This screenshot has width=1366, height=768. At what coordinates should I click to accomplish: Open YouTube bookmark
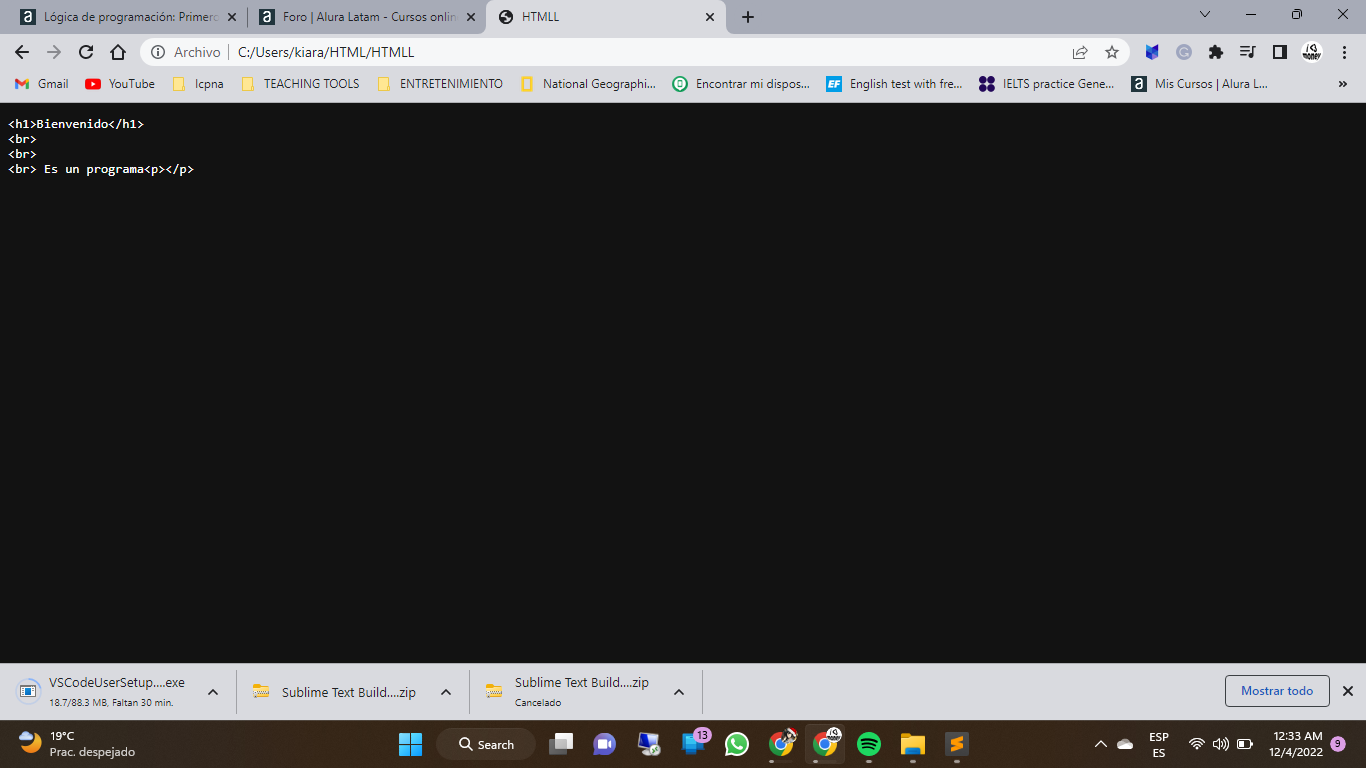pos(120,84)
